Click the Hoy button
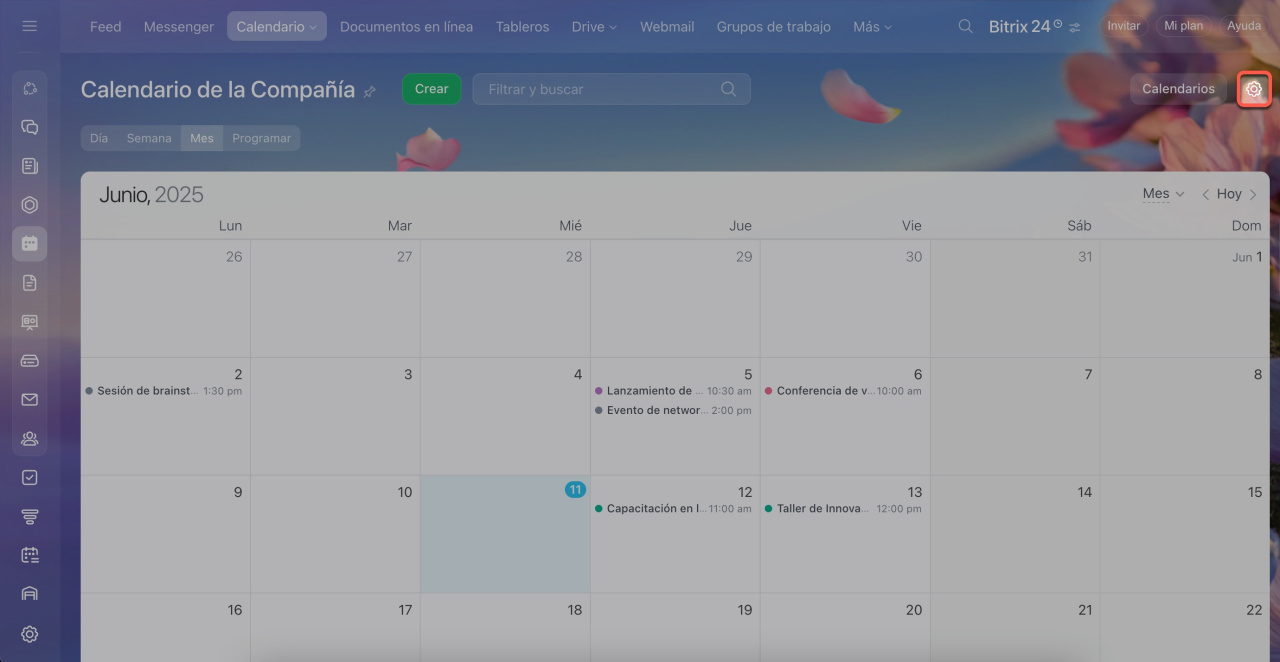The height and width of the screenshot is (662, 1280). [1229, 194]
